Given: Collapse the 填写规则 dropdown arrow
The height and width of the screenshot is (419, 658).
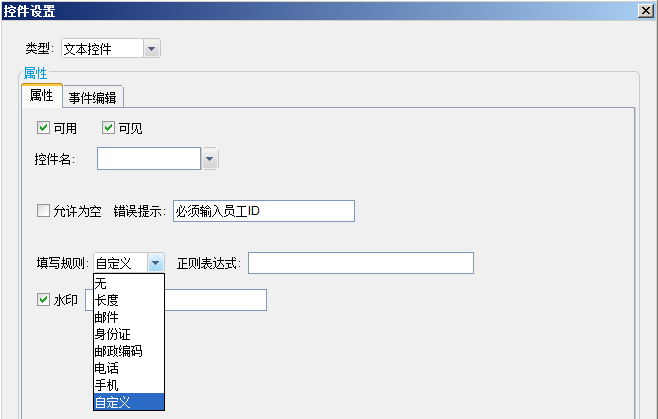Looking at the screenshot, I should [x=156, y=263].
